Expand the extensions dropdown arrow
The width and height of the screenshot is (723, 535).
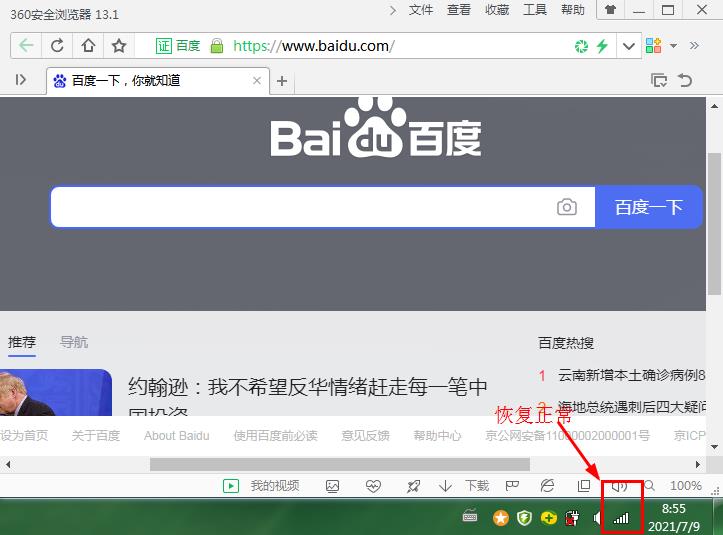(673, 46)
